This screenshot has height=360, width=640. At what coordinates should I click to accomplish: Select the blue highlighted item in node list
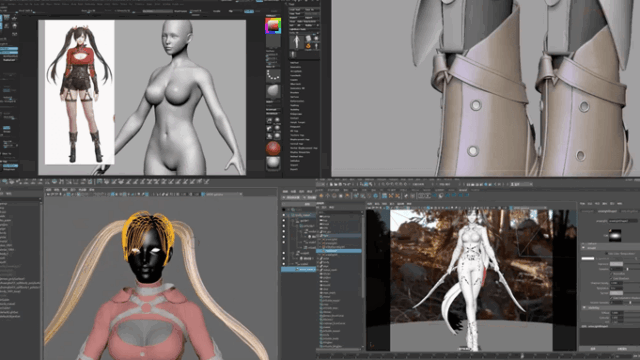338,251
